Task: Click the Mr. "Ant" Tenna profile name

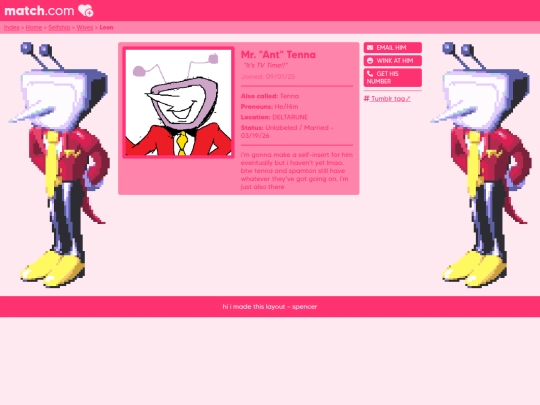Action: [278, 55]
